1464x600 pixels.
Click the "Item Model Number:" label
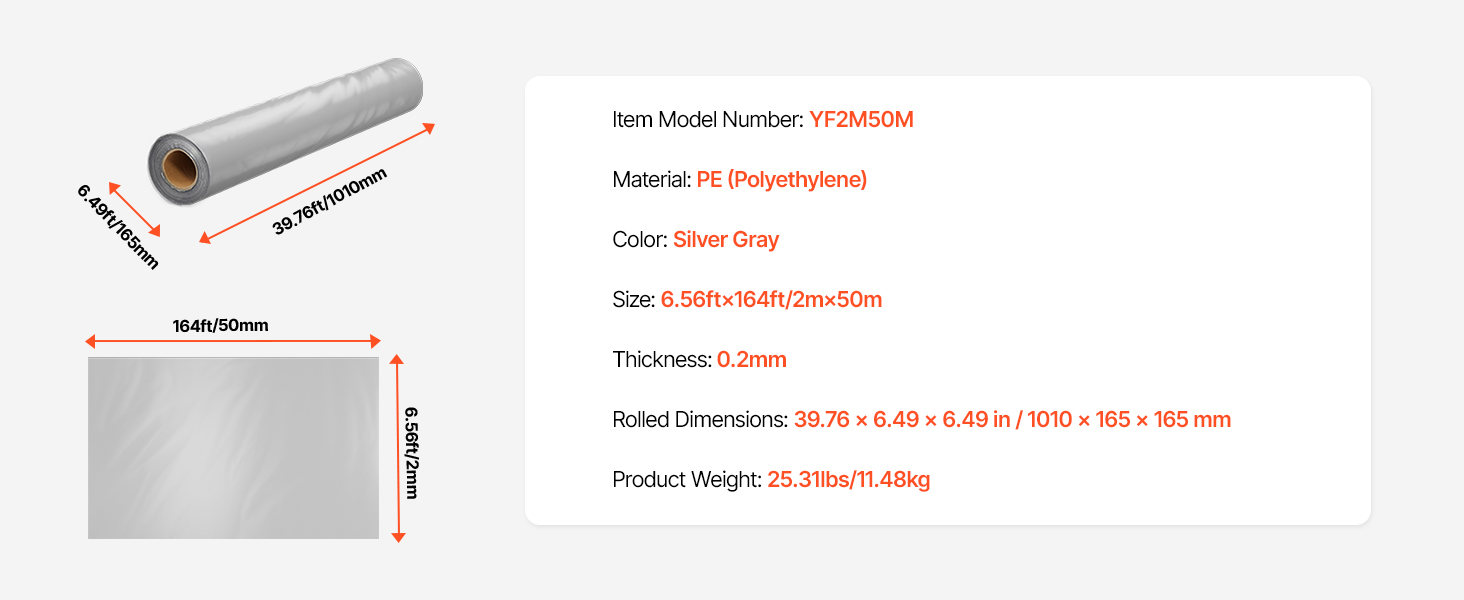click(x=707, y=120)
